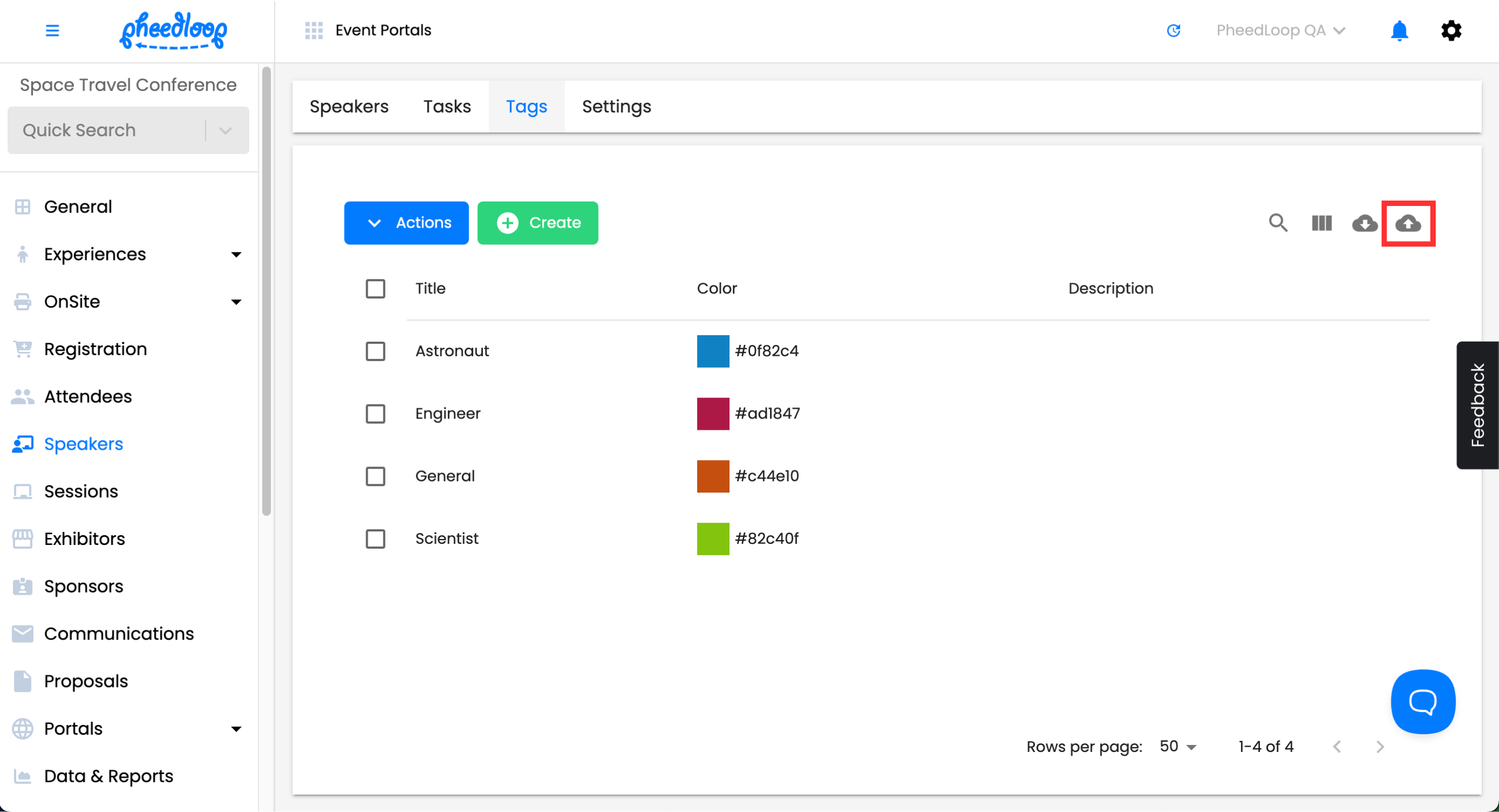Click the cloud download export icon

click(x=1364, y=223)
